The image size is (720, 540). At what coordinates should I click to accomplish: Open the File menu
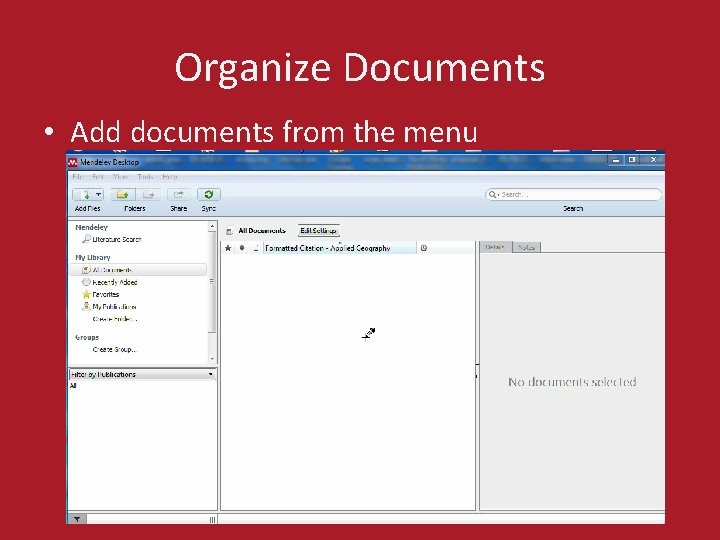77,177
